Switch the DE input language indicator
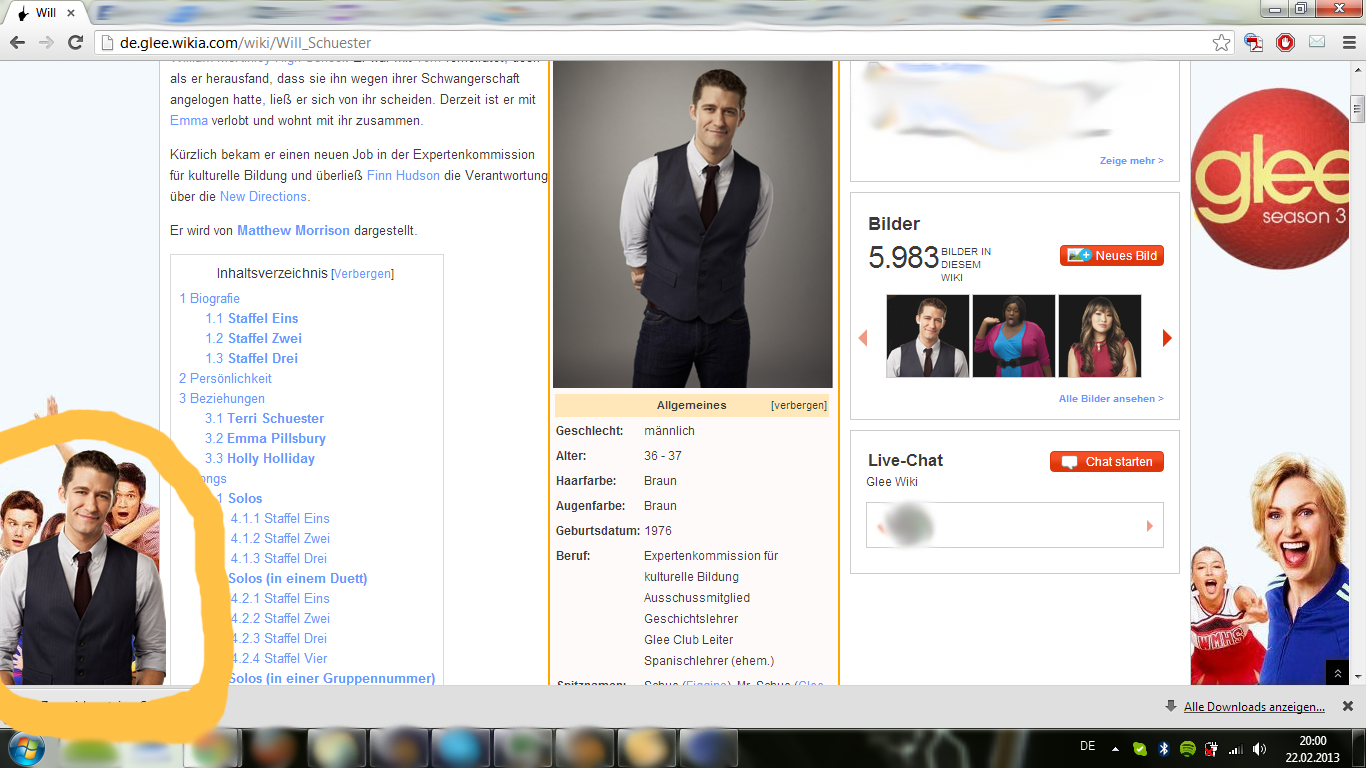This screenshot has width=1366, height=768. tap(1088, 746)
